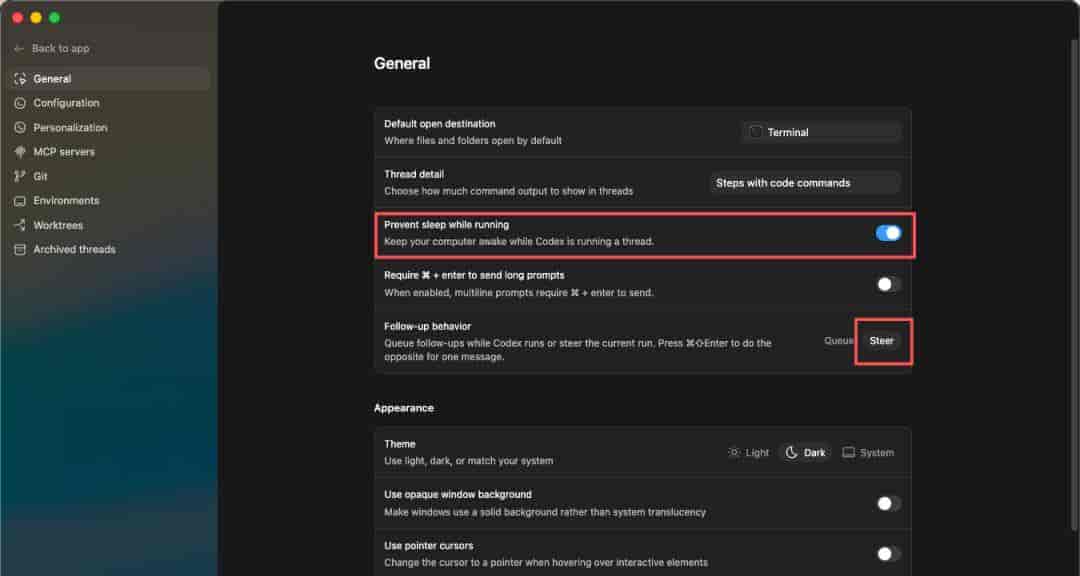Toggle Prevent sleep while running switch

click(888, 234)
